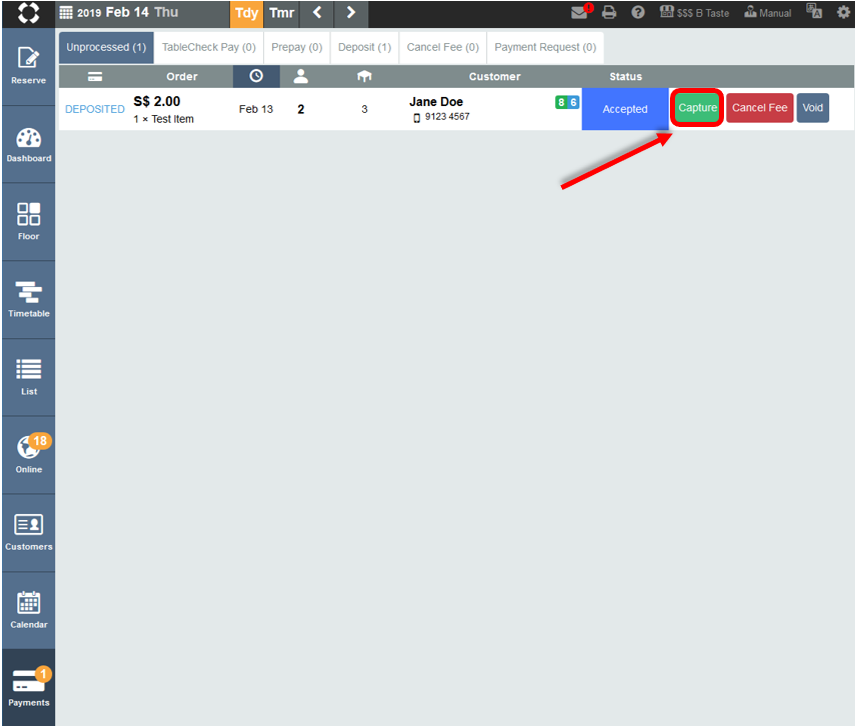Open the date picker grid icon

click(x=66, y=13)
